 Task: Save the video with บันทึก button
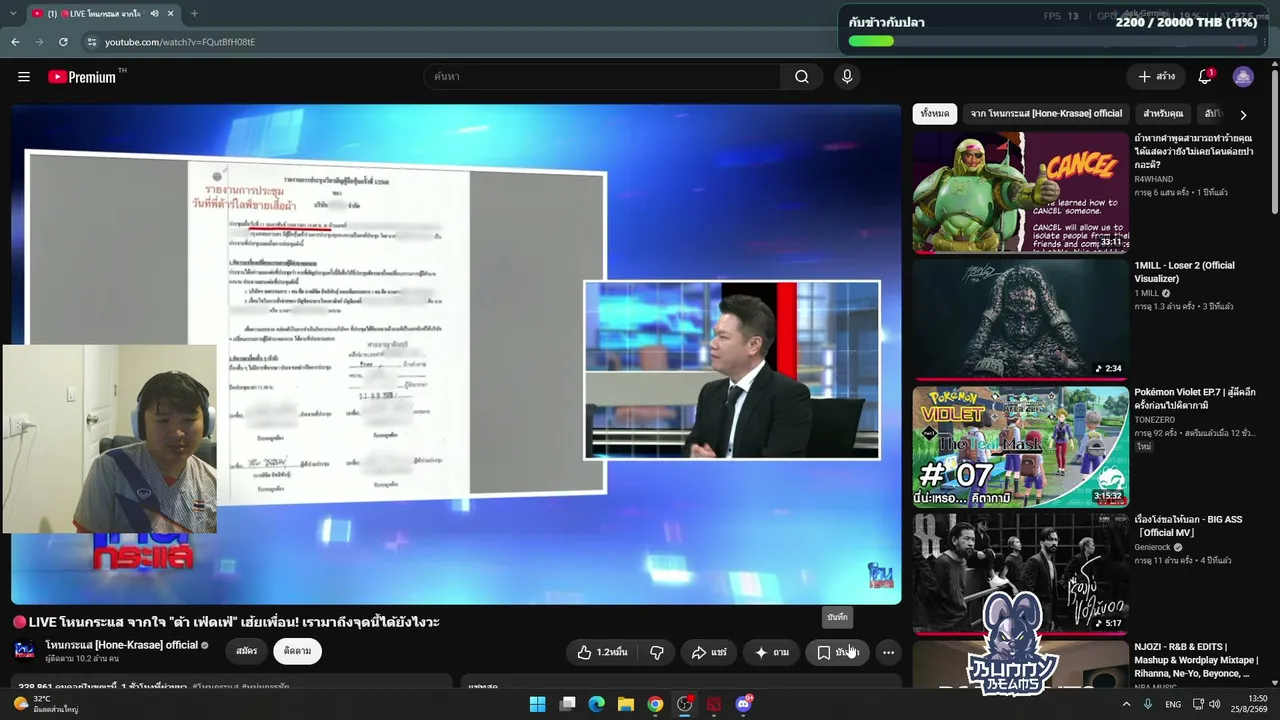[837, 652]
